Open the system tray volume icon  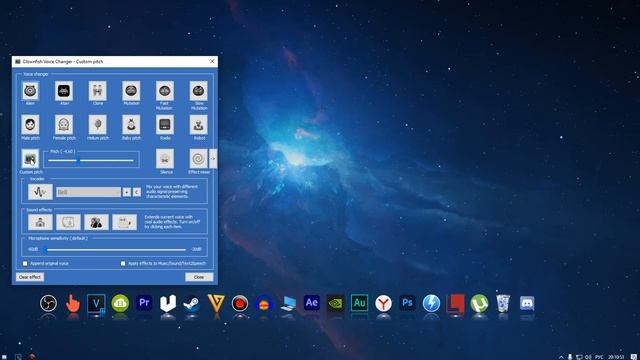tap(588, 357)
